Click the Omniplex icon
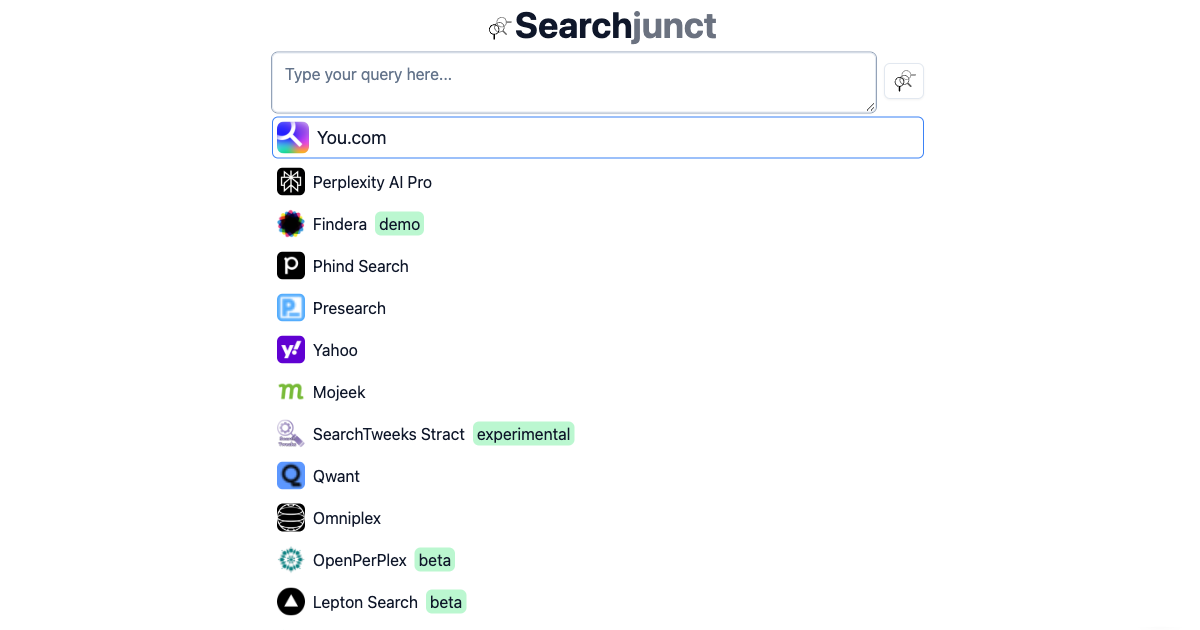This screenshot has width=1200, height=630. point(290,517)
